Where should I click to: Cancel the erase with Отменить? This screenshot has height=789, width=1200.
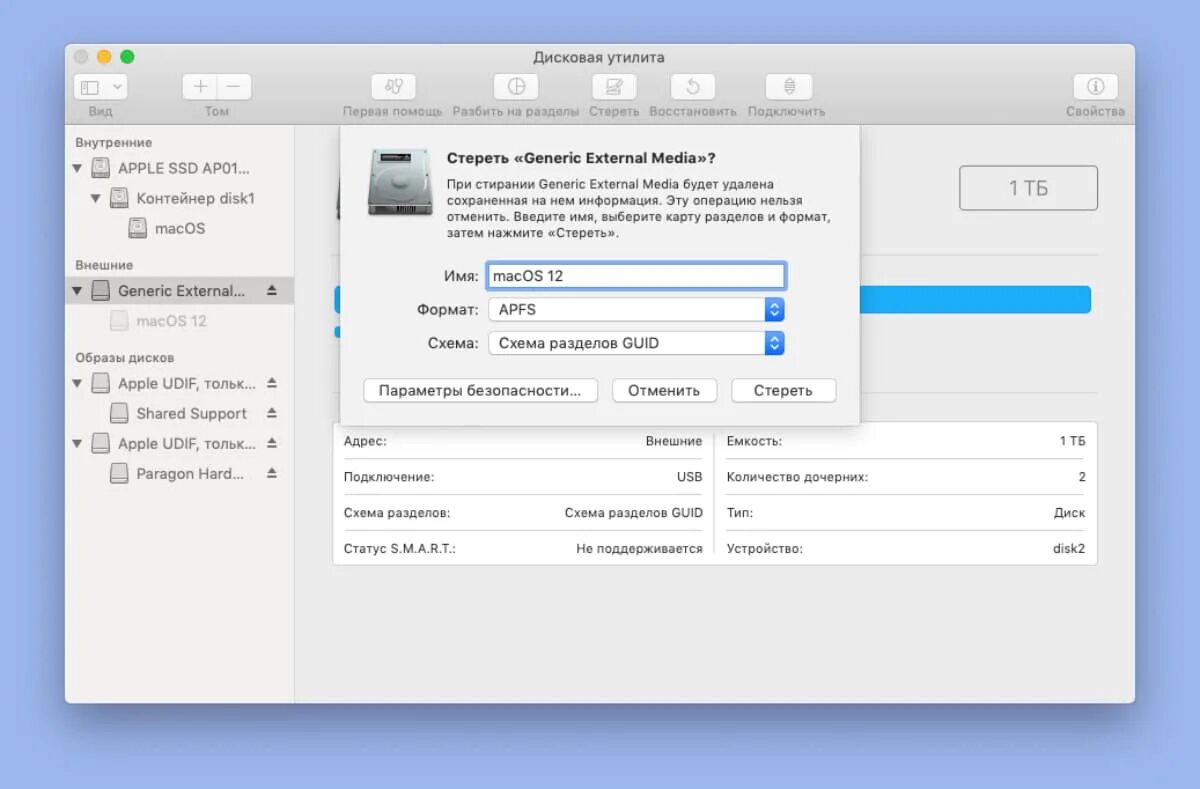coord(664,391)
